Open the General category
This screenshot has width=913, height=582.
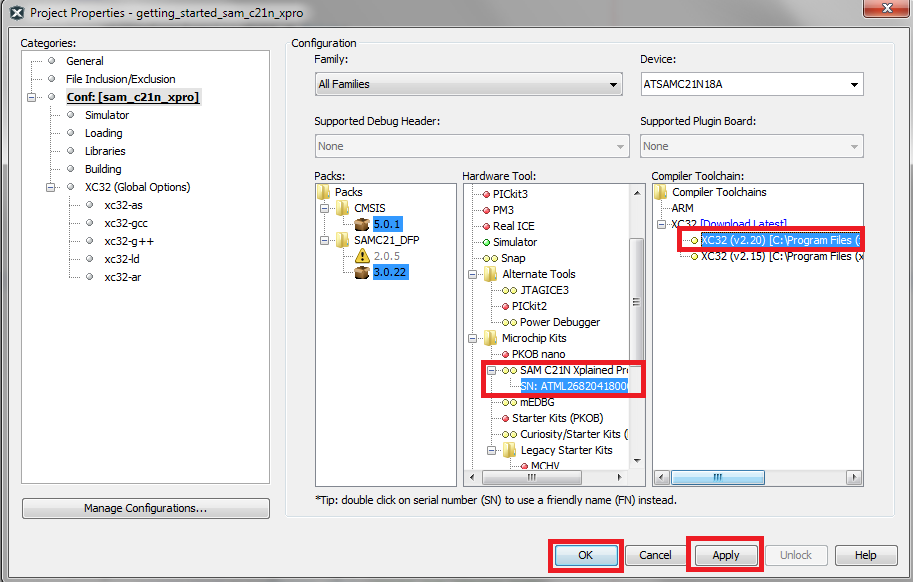85,61
